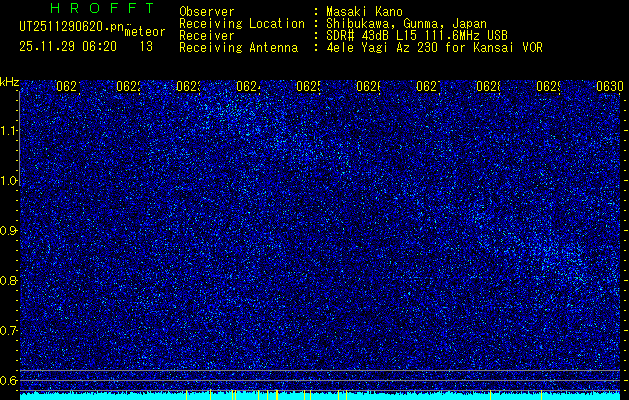
Task: Click the Receiver field label
Action: click(207, 36)
